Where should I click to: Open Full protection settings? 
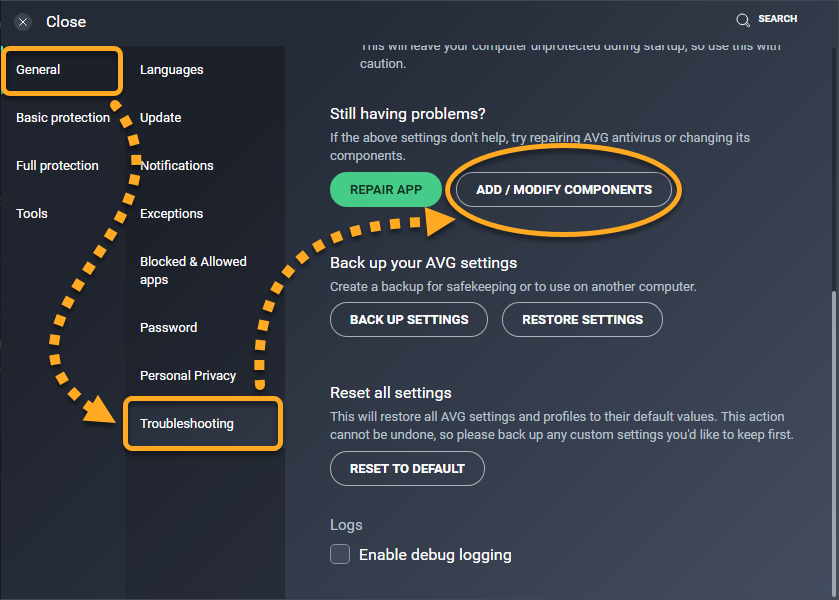tap(57, 166)
